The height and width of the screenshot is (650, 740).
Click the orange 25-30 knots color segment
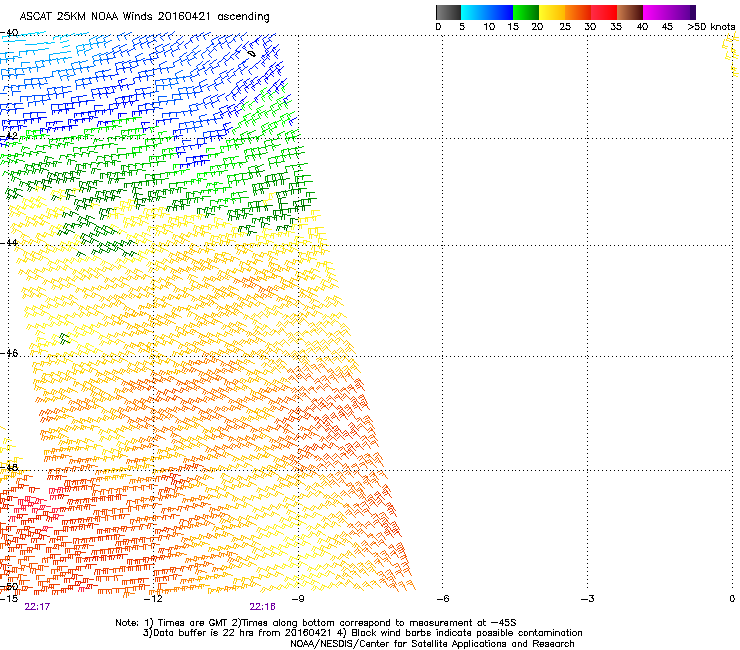[578, 12]
